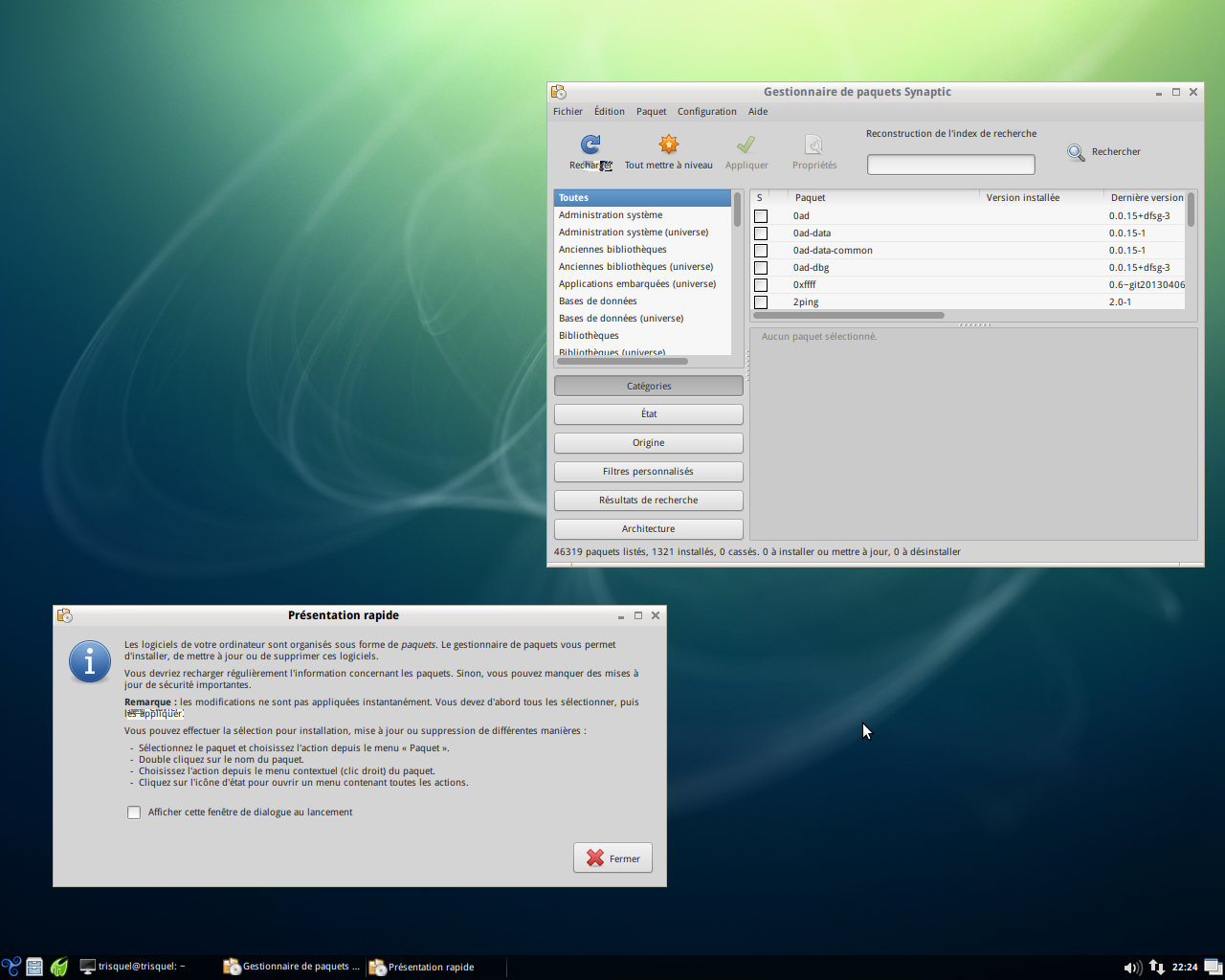Click the Rechercher magnifier icon
Image resolution: width=1225 pixels, height=980 pixels.
click(x=1076, y=152)
